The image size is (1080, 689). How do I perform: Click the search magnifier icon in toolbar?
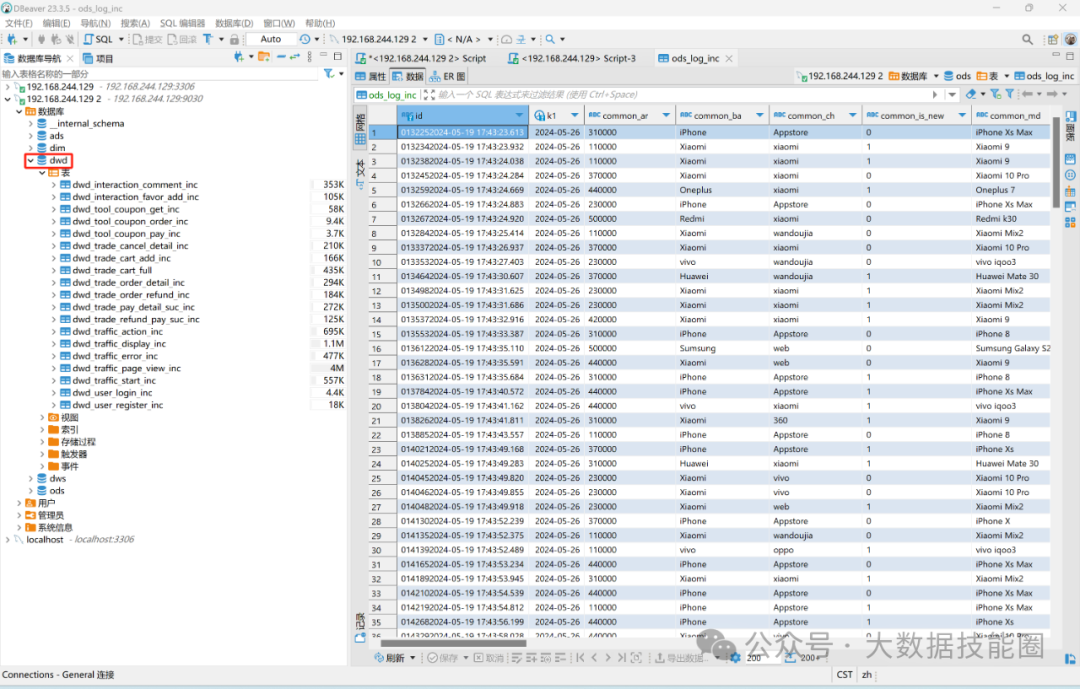pyautogui.click(x=550, y=39)
